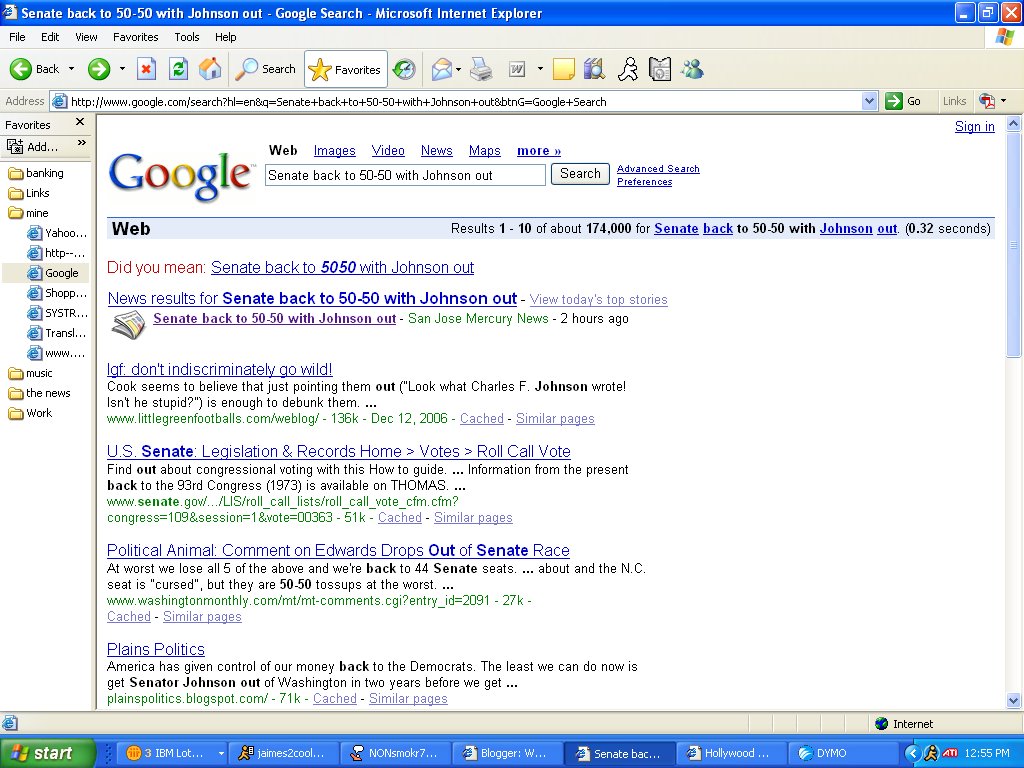The image size is (1024, 768).
Task: Open the Forward history dropdown arrow
Action: (x=122, y=69)
